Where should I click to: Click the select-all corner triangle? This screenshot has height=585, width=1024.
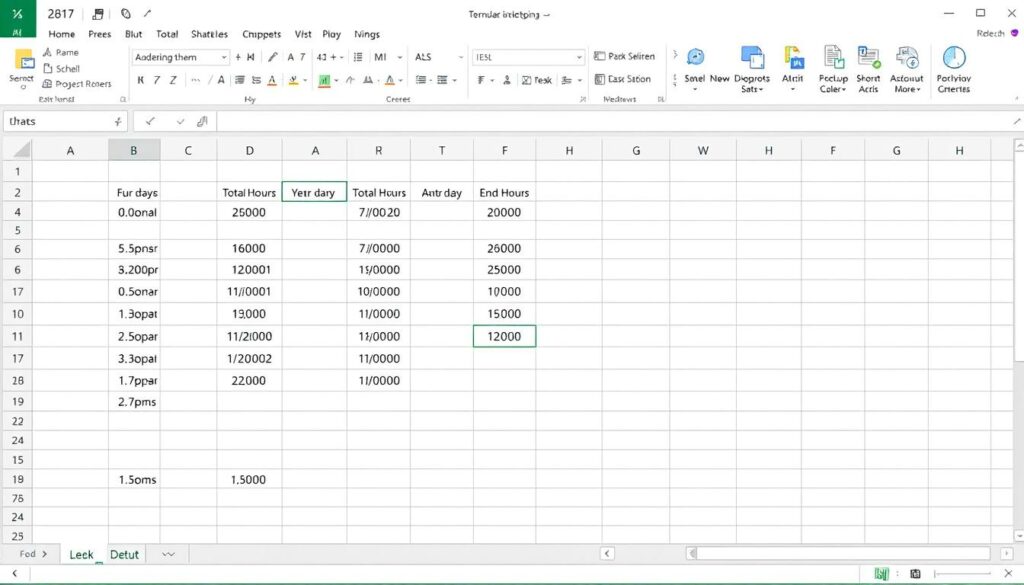click(x=22, y=150)
